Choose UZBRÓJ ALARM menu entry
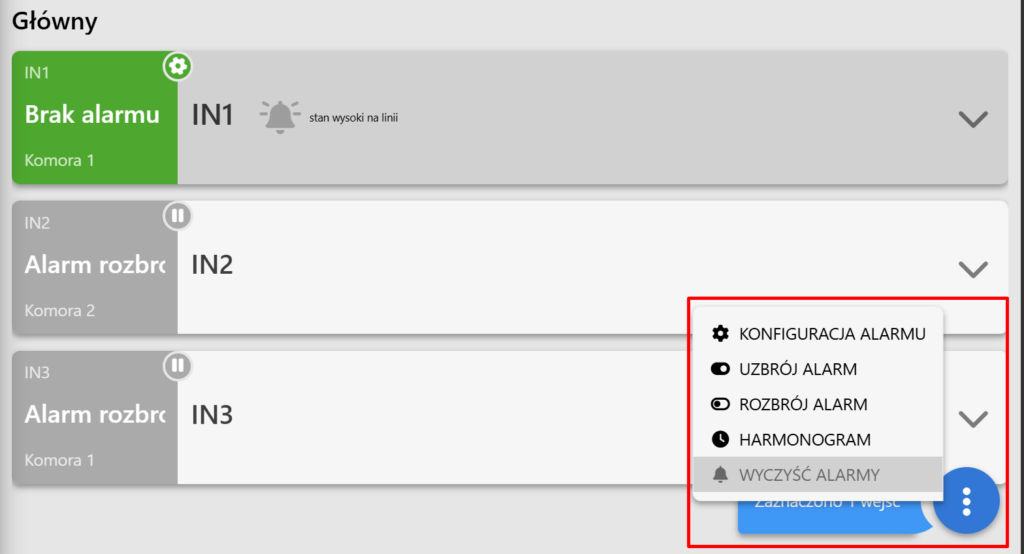This screenshot has height=554, width=1024. [818, 369]
